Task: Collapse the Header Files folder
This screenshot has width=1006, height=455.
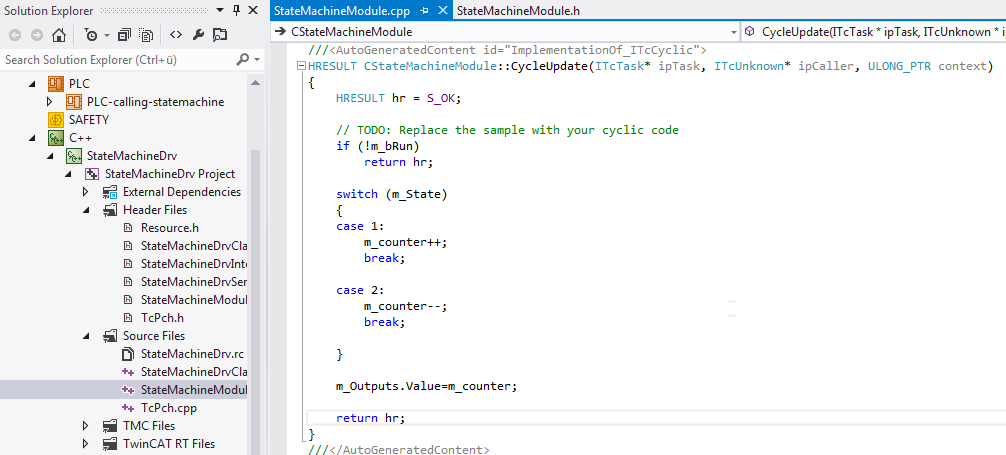Action: [86, 210]
